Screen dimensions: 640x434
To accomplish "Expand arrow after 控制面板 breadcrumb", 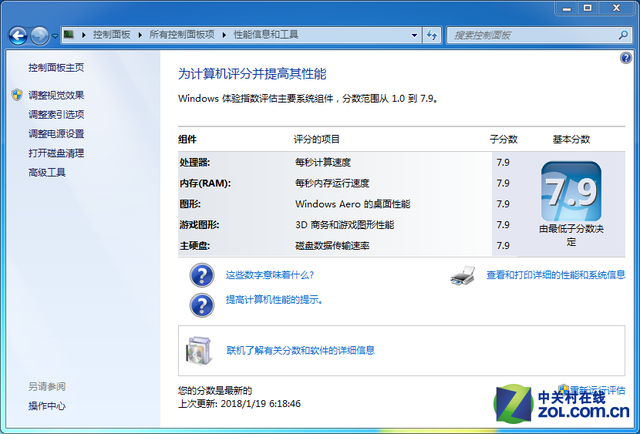I will pos(140,35).
